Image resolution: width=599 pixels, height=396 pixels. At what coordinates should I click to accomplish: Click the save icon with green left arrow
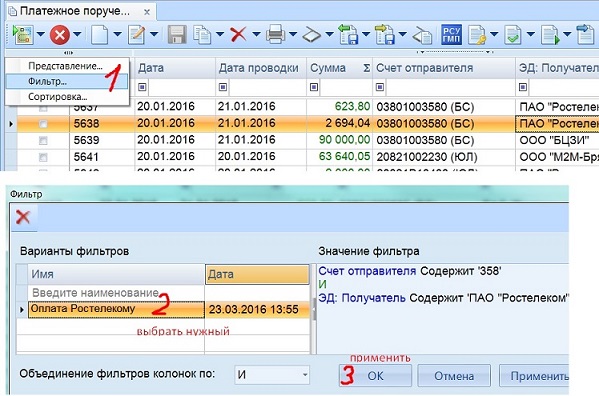(348, 34)
